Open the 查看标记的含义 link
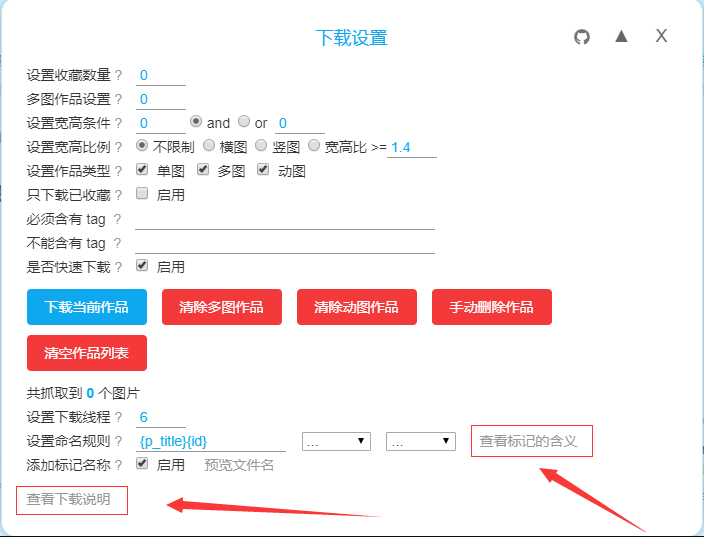704x537 pixels. coord(528,441)
